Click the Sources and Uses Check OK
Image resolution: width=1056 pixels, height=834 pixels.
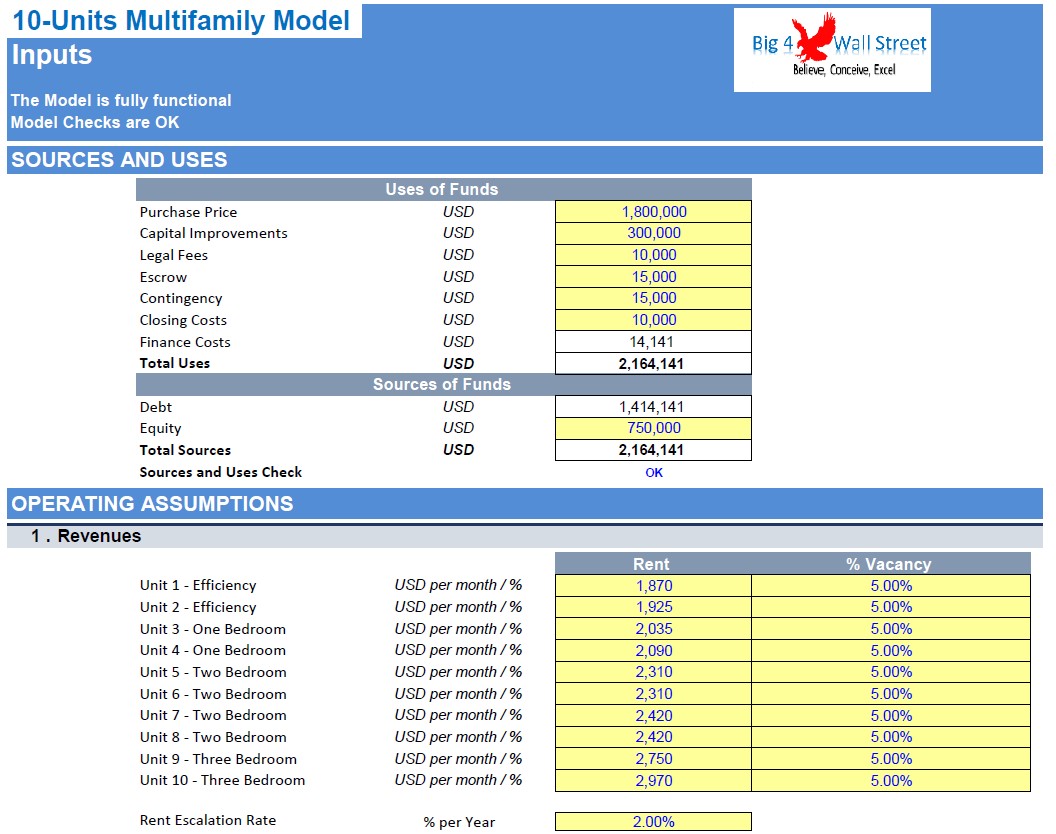tap(654, 472)
